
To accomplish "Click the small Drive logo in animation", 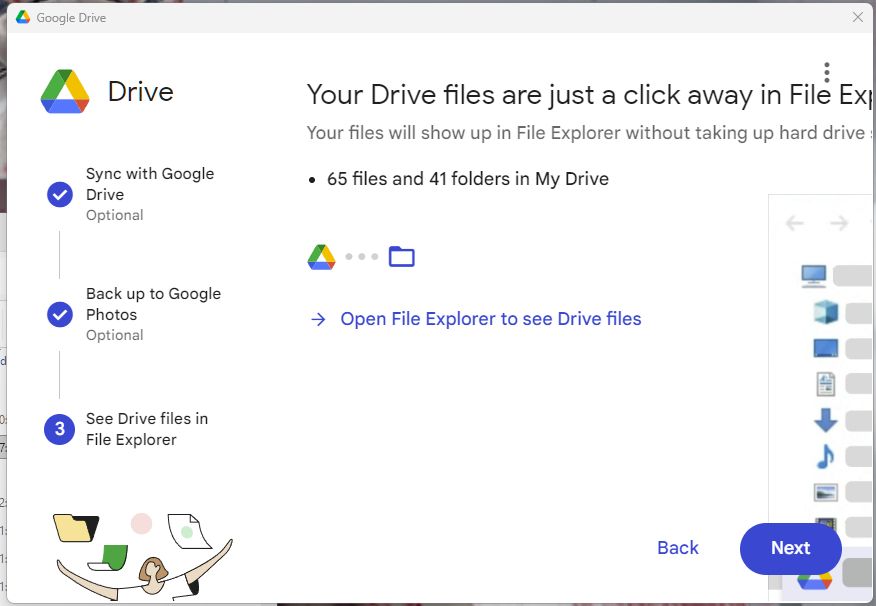I will pos(321,257).
